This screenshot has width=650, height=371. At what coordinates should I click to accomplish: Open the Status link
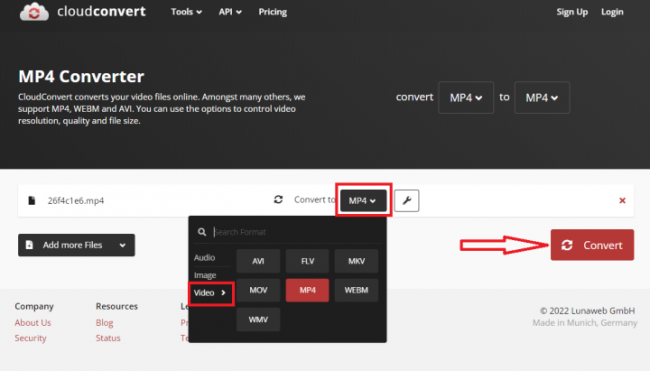tap(108, 338)
